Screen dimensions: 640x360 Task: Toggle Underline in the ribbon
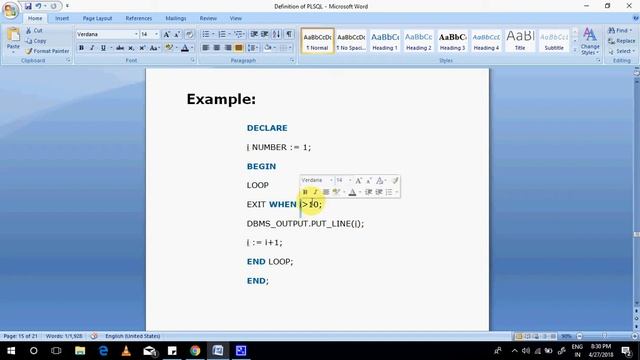(103, 48)
